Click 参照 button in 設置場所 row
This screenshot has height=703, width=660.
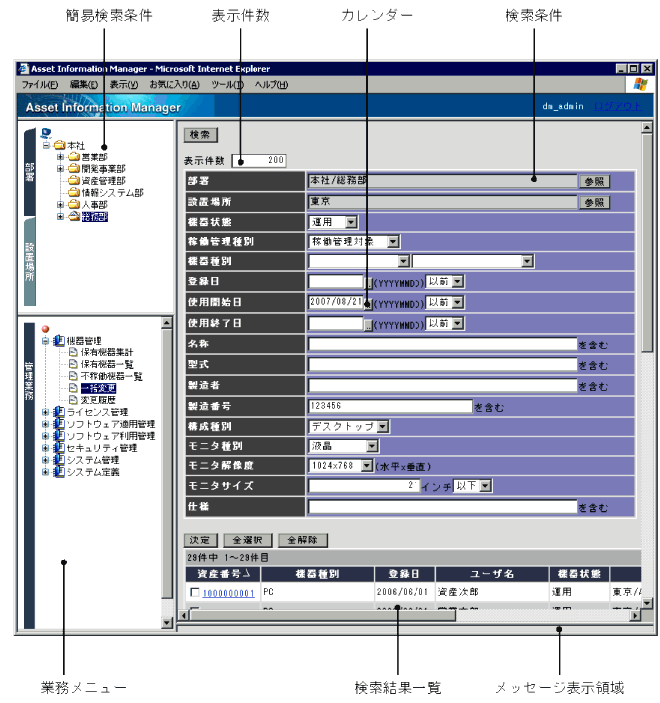pyautogui.click(x=595, y=202)
